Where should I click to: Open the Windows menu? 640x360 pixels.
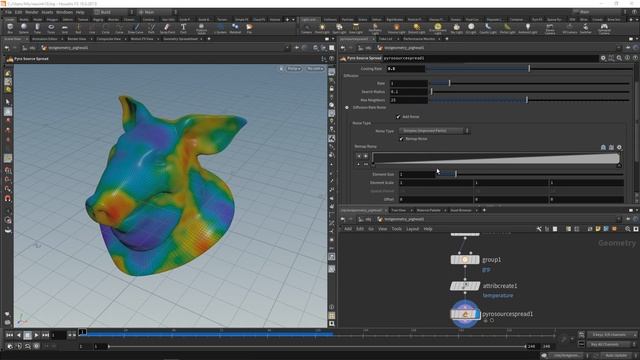tap(64, 12)
